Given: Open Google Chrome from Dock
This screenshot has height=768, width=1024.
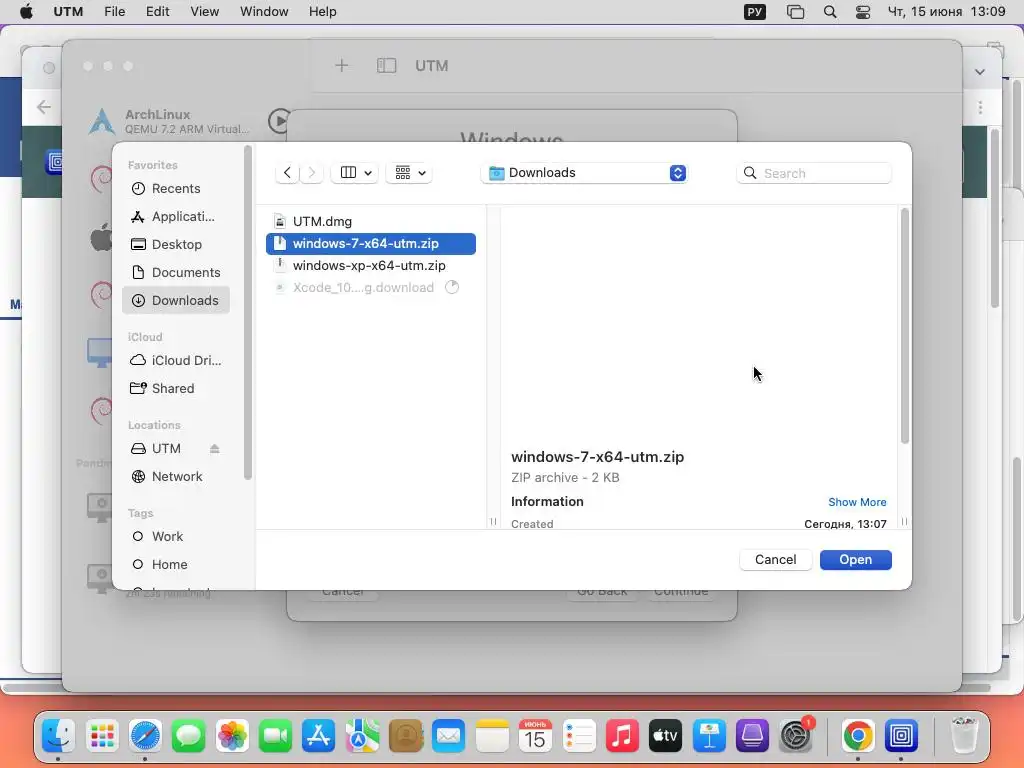Looking at the screenshot, I should coord(857,735).
